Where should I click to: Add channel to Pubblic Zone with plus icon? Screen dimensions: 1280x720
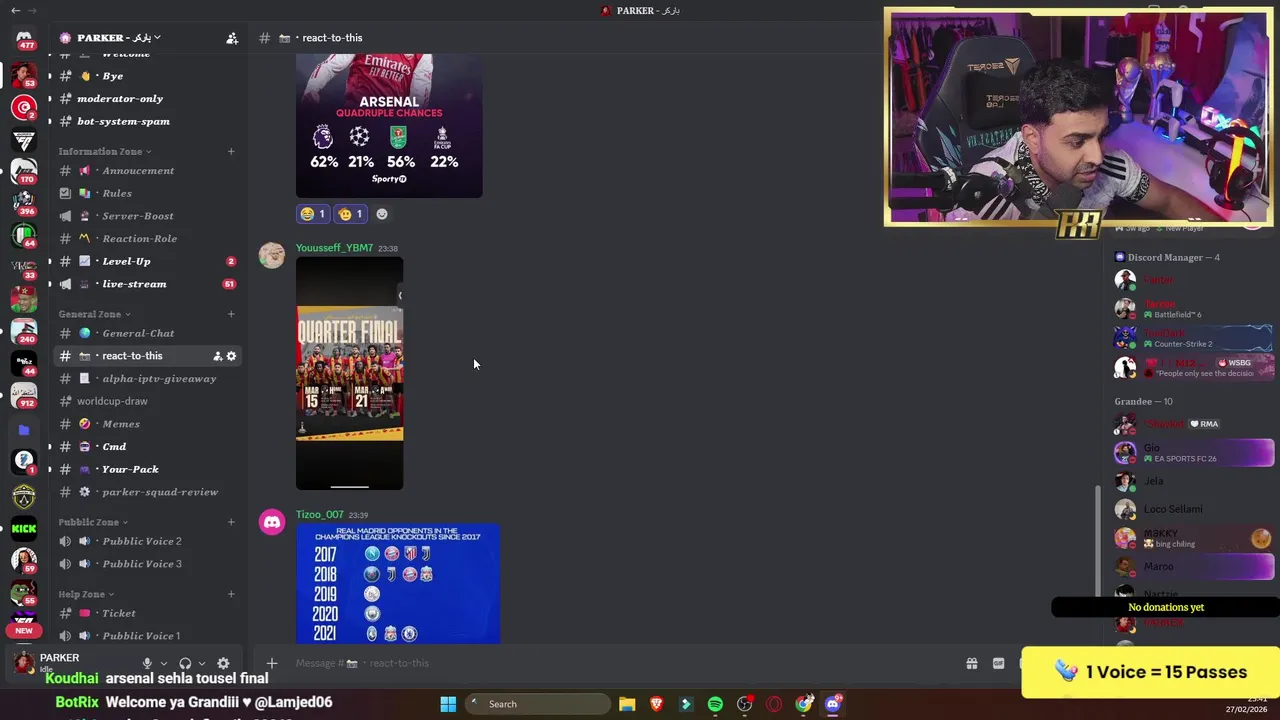(231, 522)
